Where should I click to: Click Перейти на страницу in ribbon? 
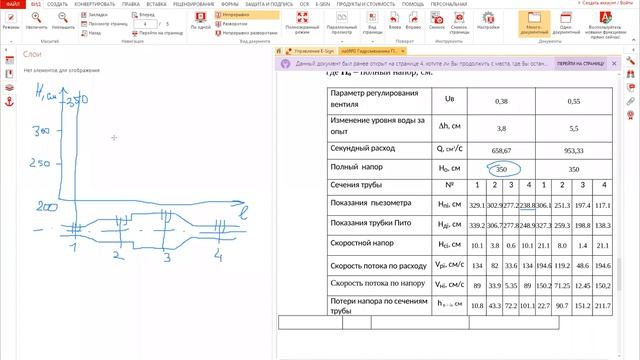[158, 33]
